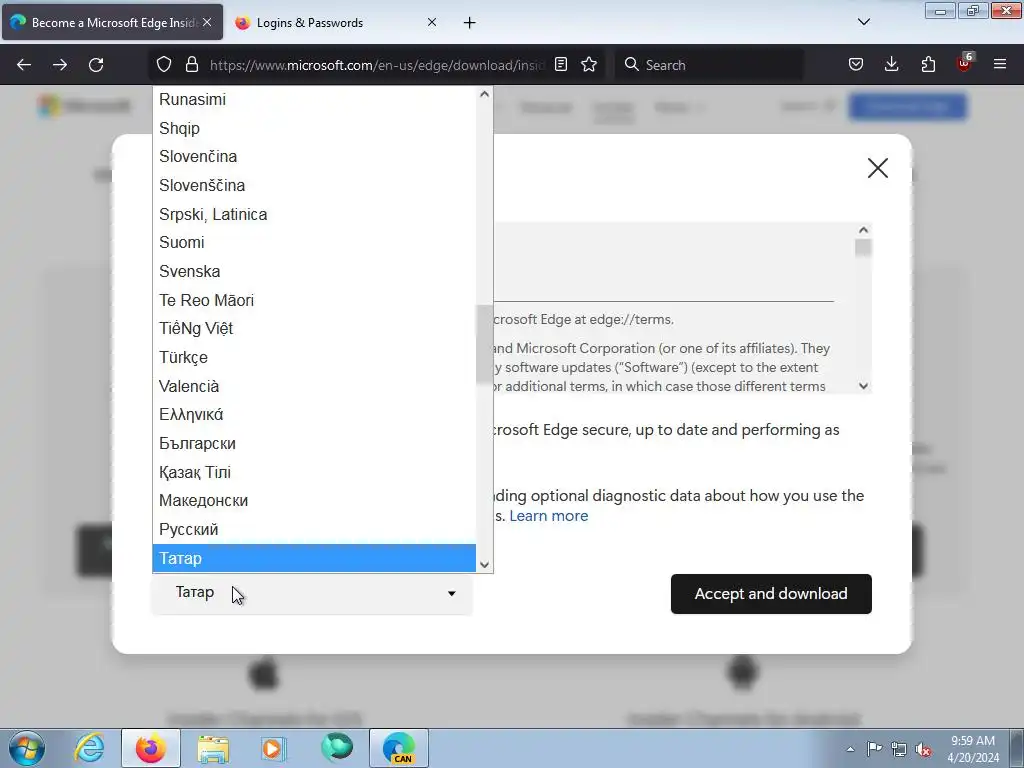
Task: Open the extensions puzzle icon
Action: click(x=928, y=65)
